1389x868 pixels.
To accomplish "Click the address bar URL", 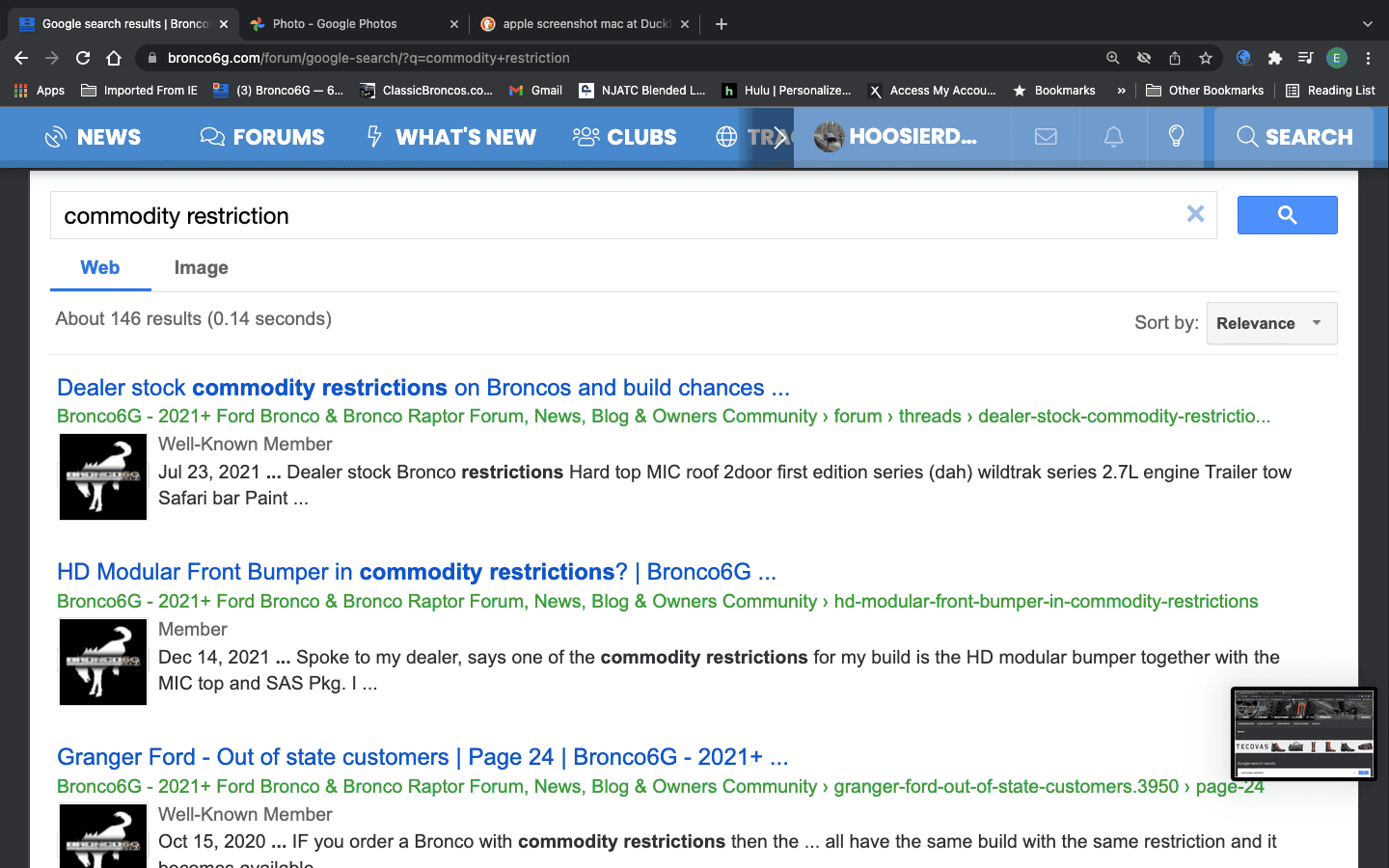I will (x=368, y=58).
